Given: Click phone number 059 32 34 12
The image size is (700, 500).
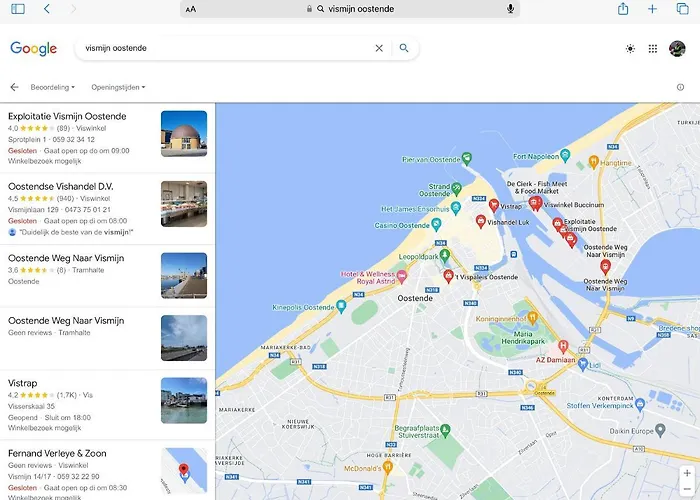Looking at the screenshot, I should (x=74, y=139).
